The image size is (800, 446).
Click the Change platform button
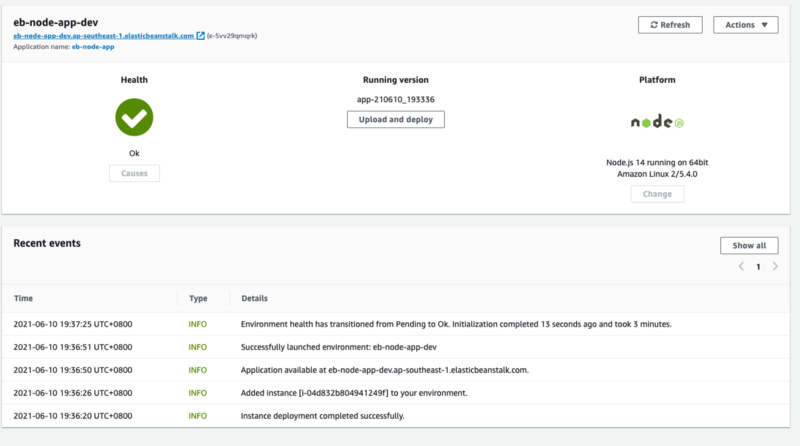657,194
